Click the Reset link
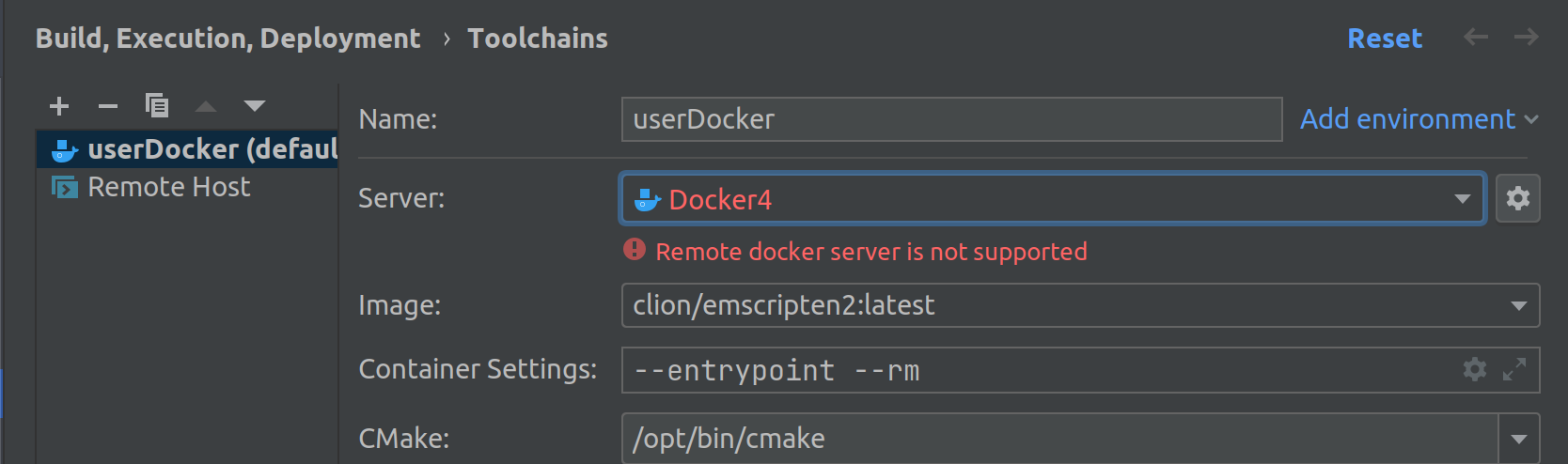 point(1385,38)
